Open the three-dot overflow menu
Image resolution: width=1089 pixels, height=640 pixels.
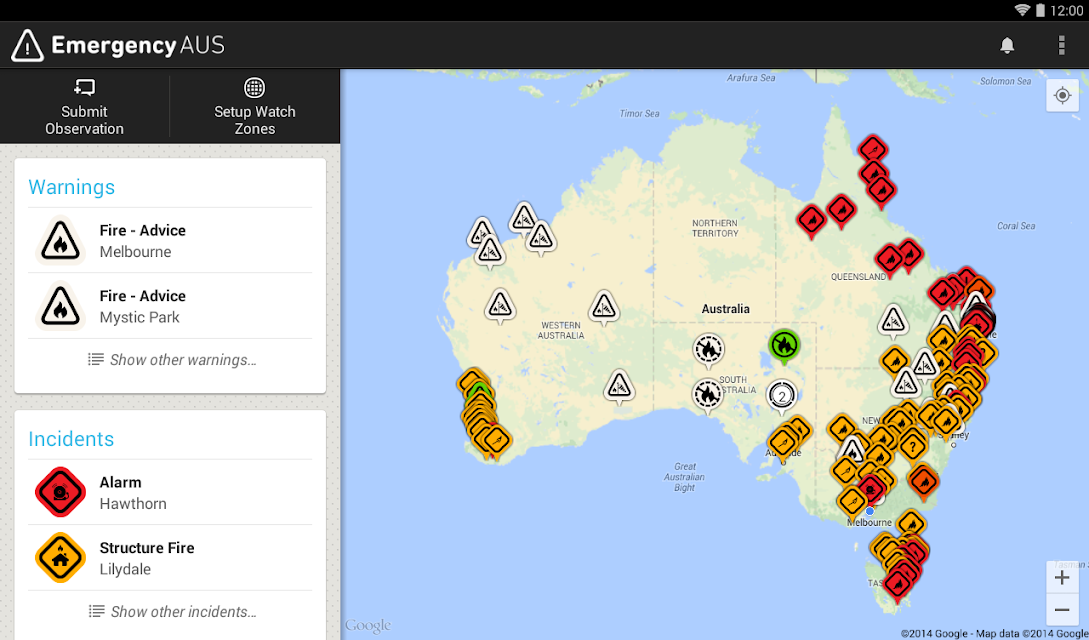point(1061,45)
